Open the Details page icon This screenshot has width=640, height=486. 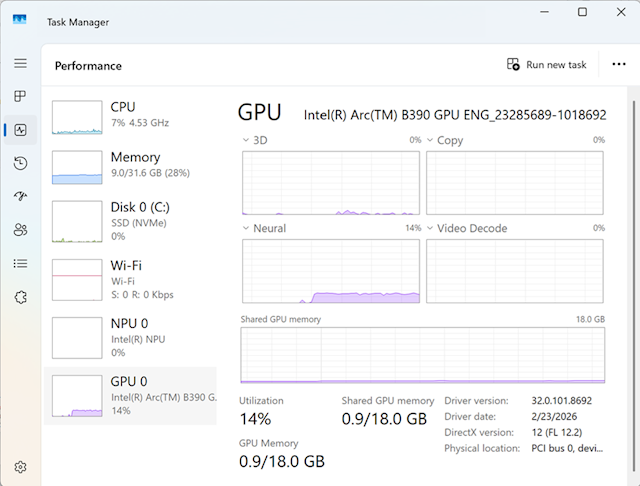tap(20, 264)
